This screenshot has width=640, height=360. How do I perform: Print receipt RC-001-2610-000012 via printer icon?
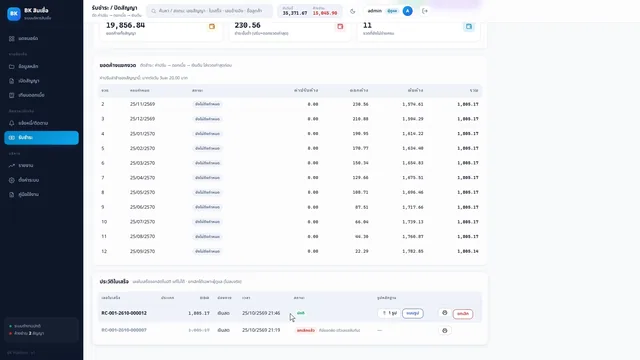[445, 313]
